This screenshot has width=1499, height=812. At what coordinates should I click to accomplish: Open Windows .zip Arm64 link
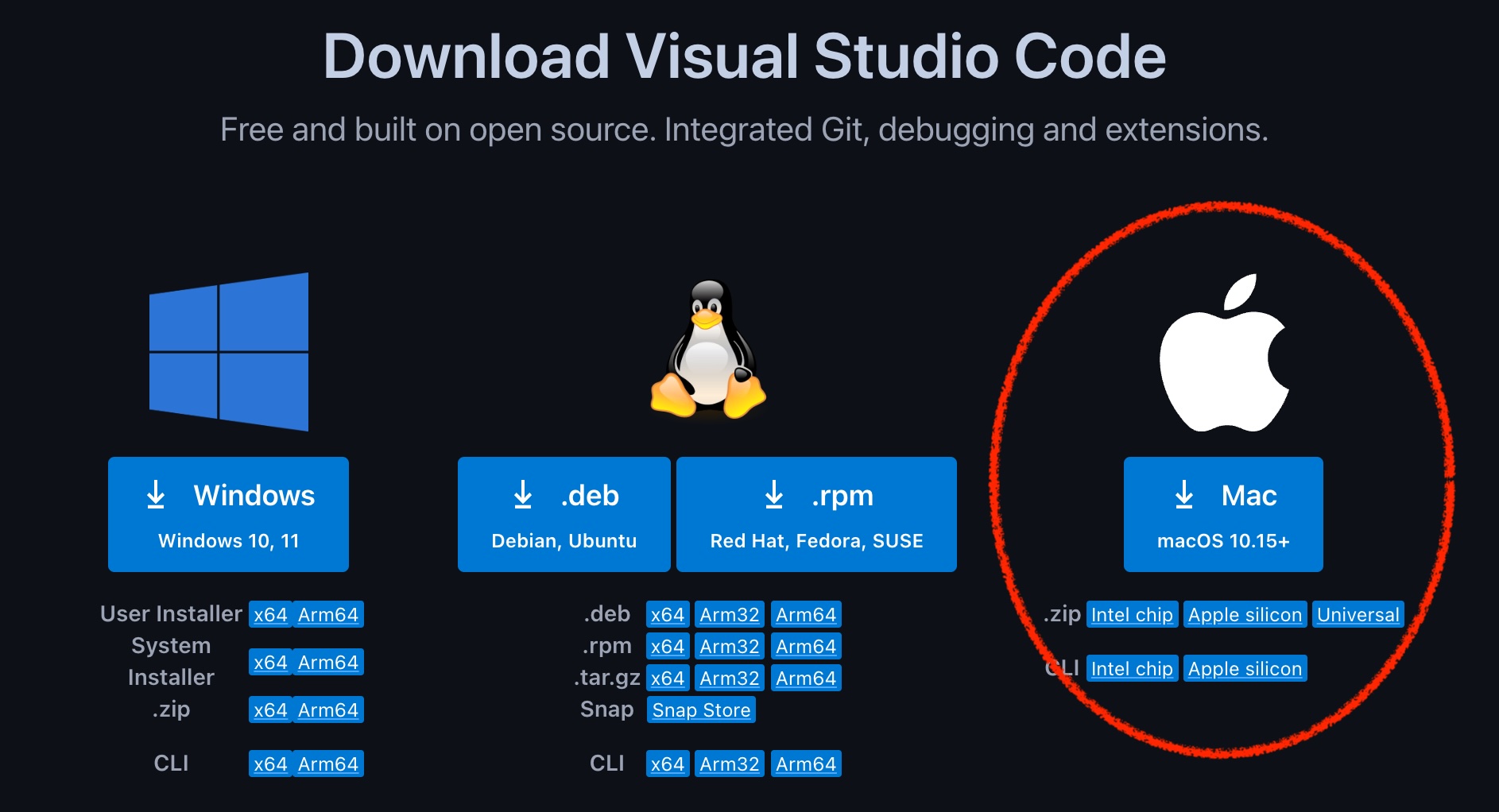coord(328,710)
